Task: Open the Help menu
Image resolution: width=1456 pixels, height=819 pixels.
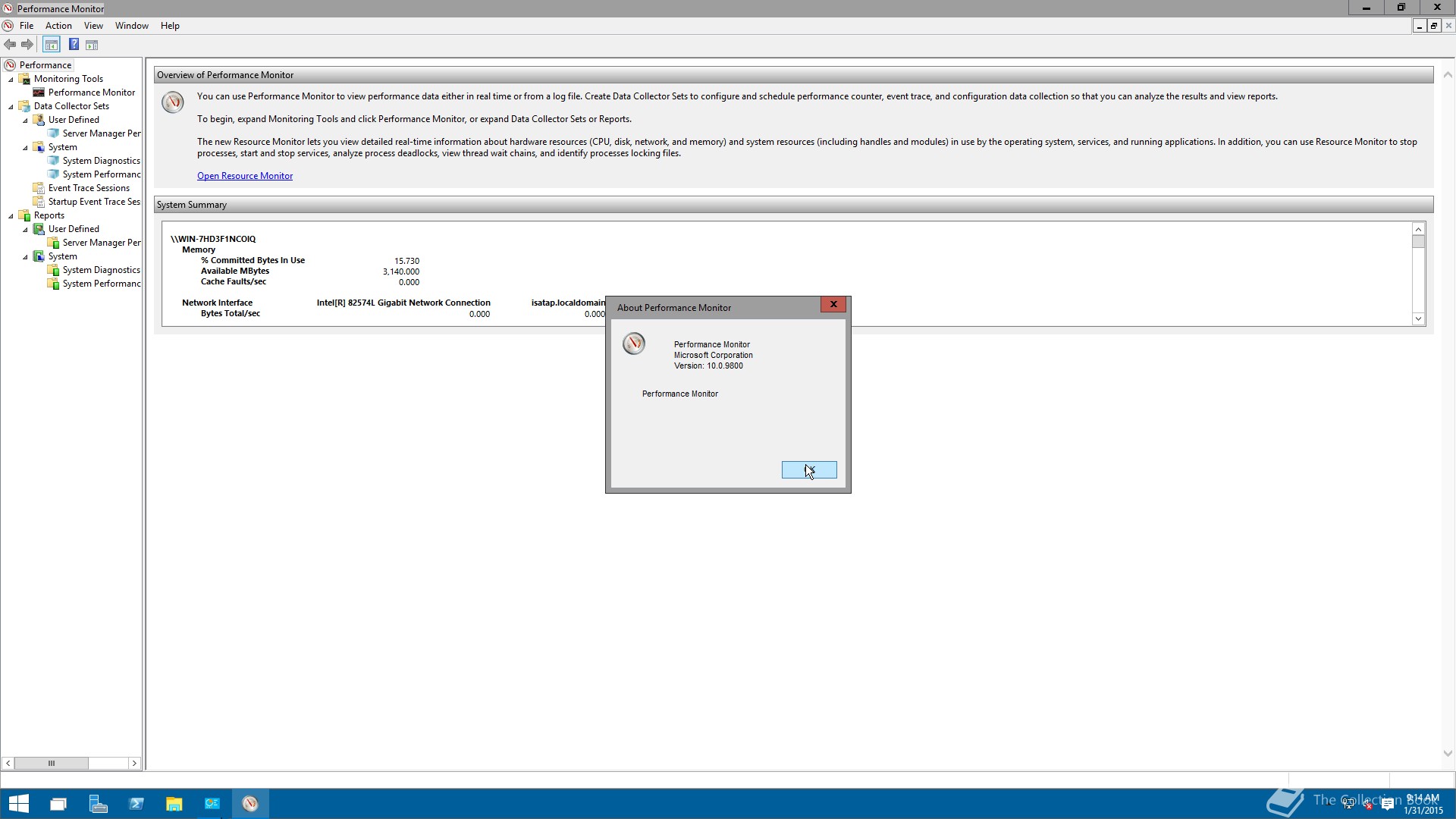Action: 170,26
